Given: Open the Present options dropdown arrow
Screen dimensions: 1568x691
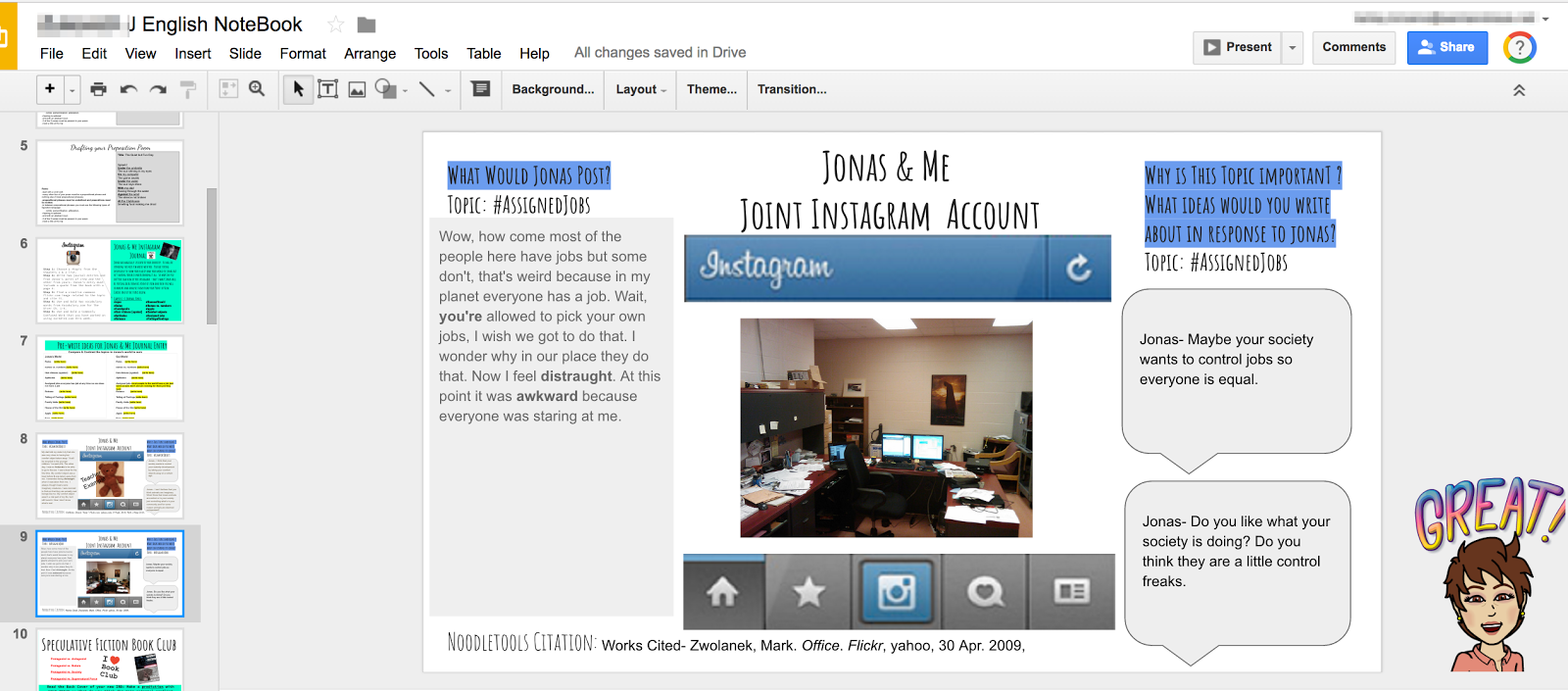Looking at the screenshot, I should click(x=1293, y=47).
